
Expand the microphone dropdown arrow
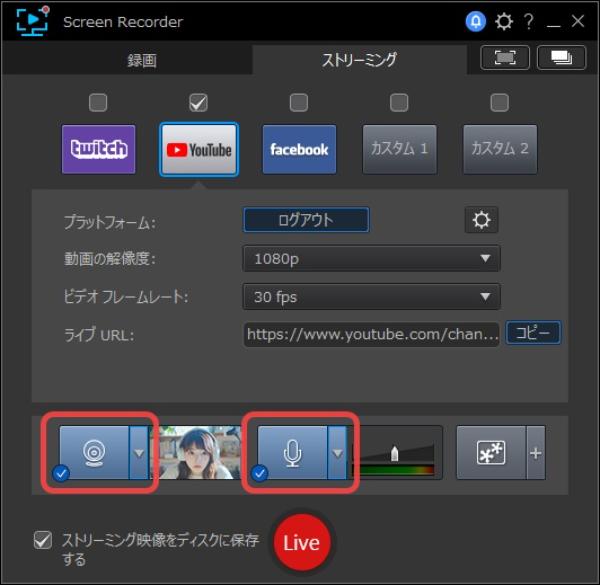coord(337,453)
